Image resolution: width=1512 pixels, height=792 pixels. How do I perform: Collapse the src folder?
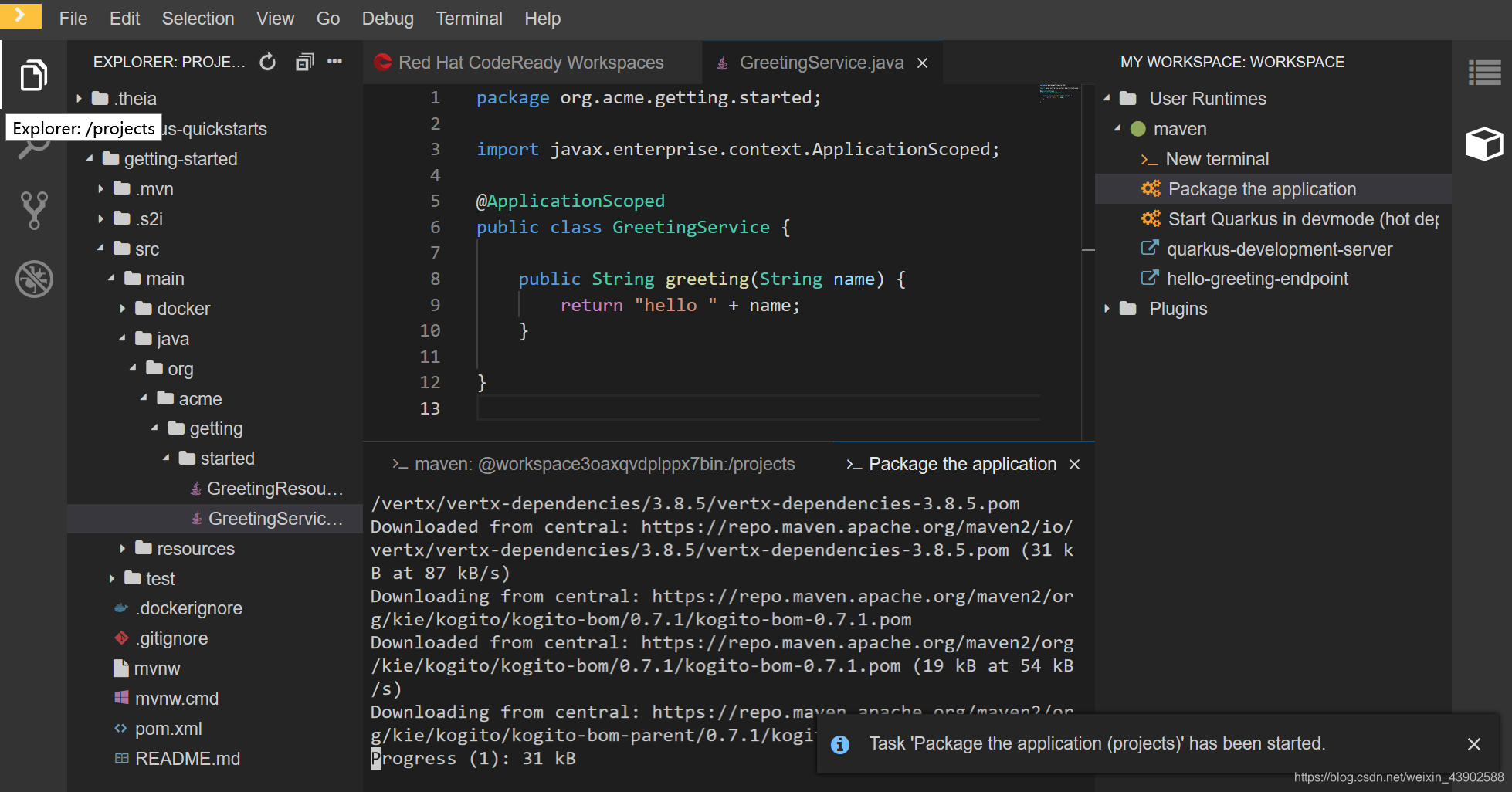click(x=100, y=249)
